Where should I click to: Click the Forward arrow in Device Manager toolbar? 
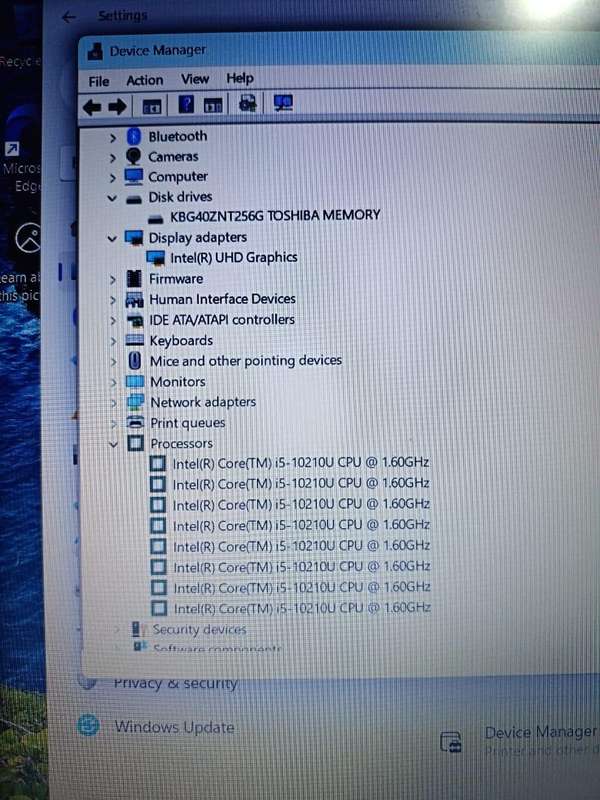click(x=117, y=107)
